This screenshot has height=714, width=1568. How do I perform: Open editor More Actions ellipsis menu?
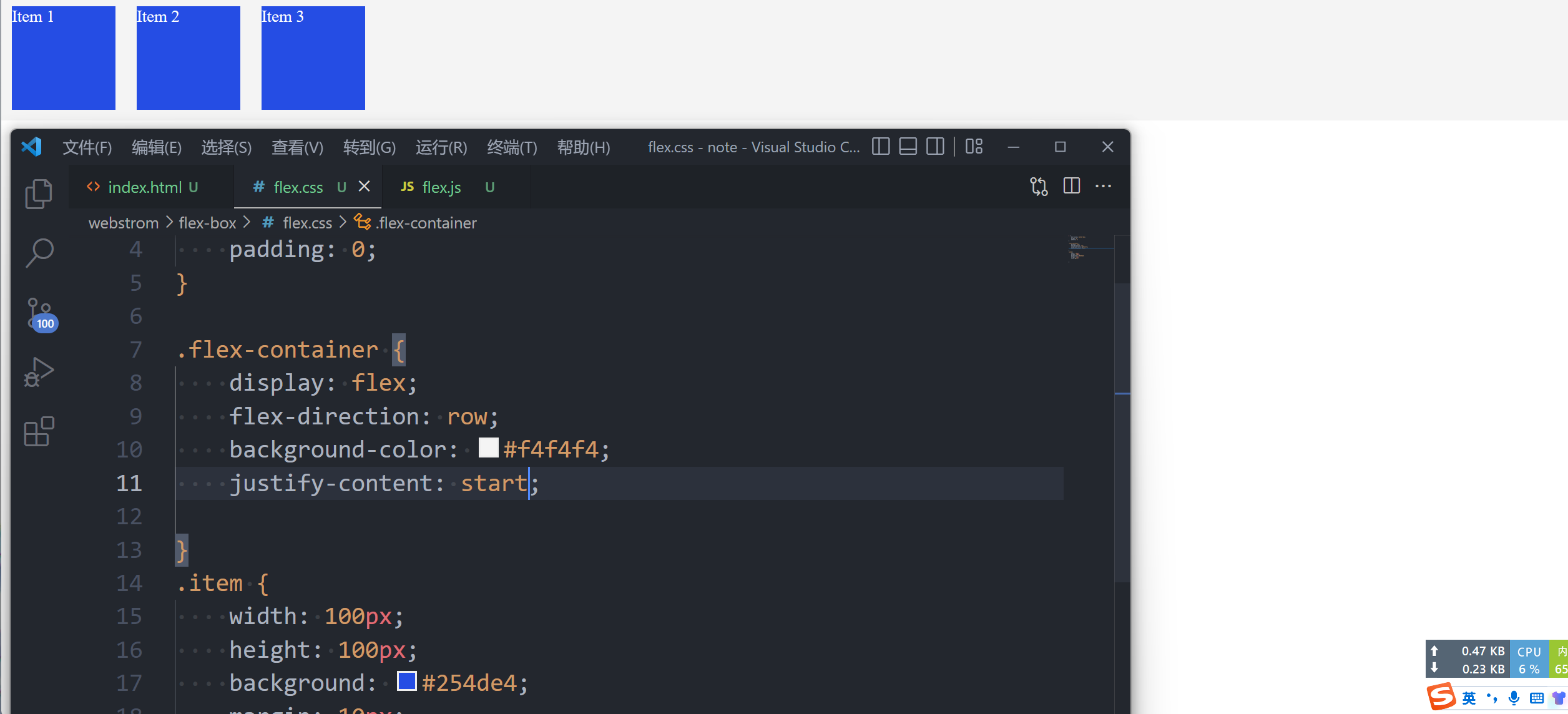(x=1103, y=186)
